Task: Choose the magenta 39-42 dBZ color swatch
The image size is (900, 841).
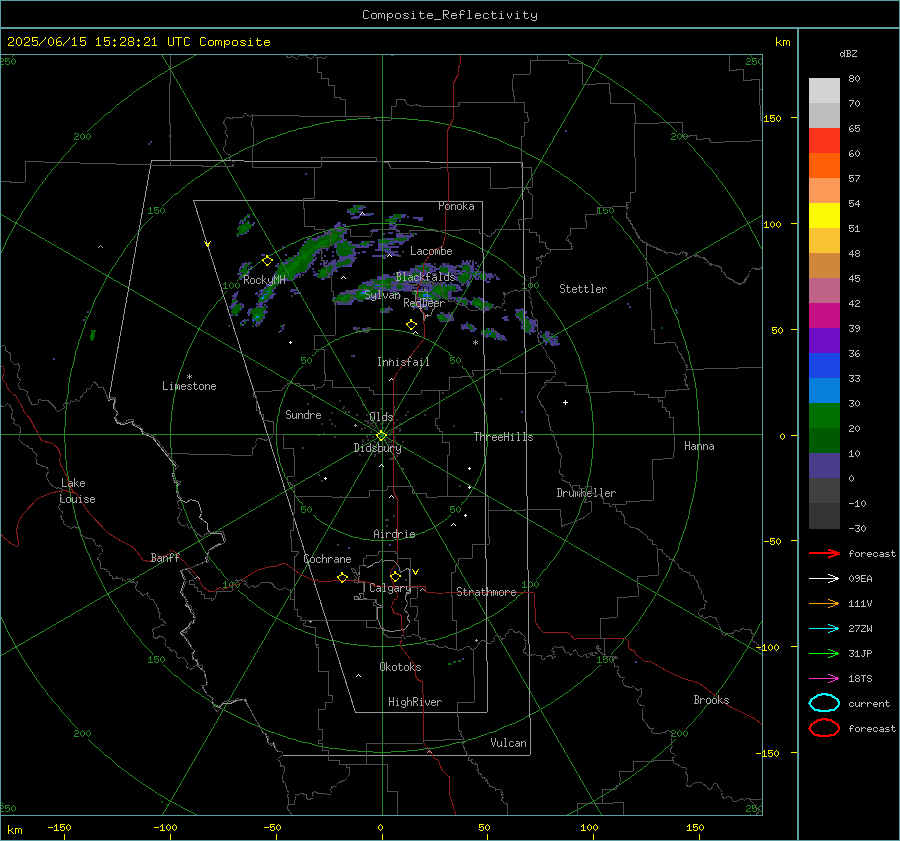Action: 824,316
